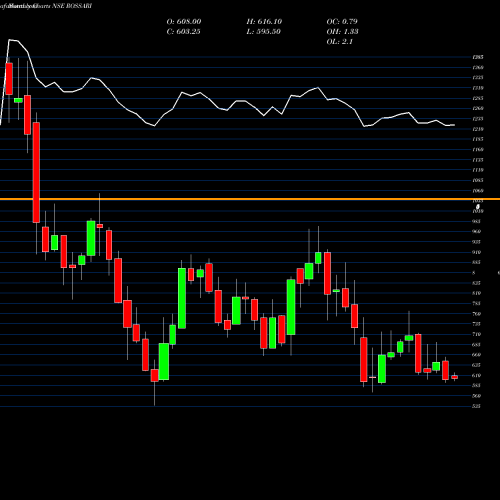Click the 1060 price axis label

[478, 191]
